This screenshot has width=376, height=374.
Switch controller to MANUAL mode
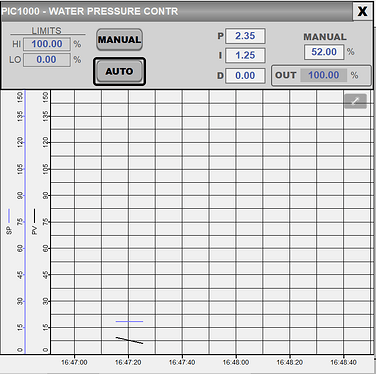point(119,40)
